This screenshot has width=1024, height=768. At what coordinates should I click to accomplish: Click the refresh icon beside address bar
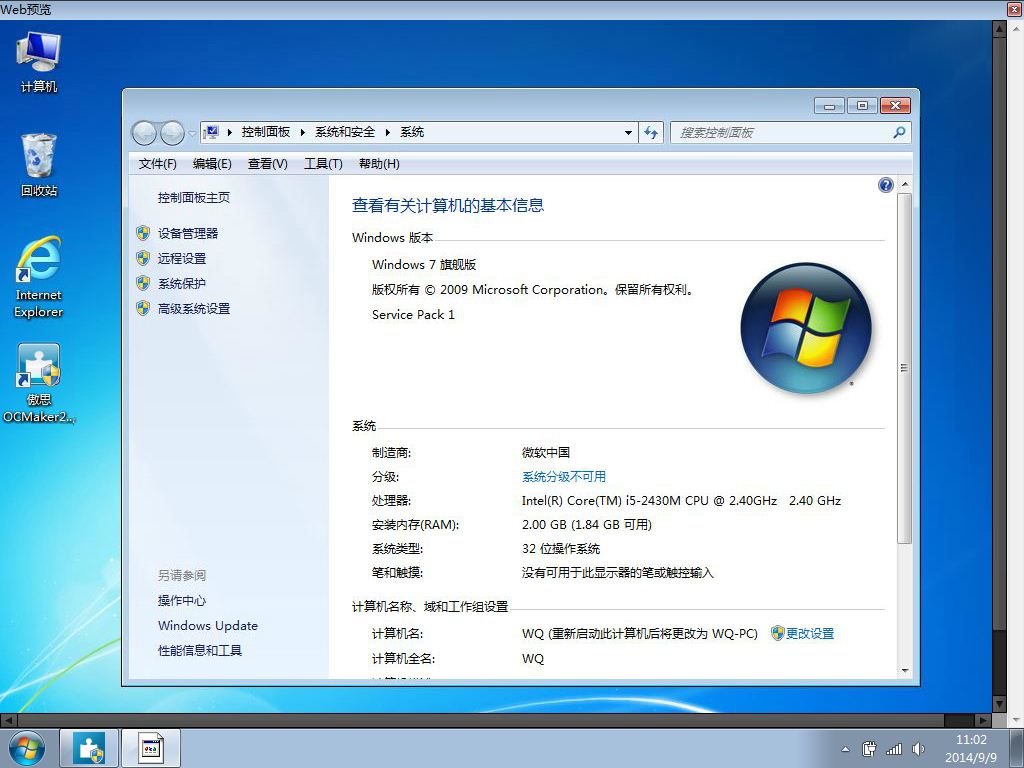[x=651, y=133]
